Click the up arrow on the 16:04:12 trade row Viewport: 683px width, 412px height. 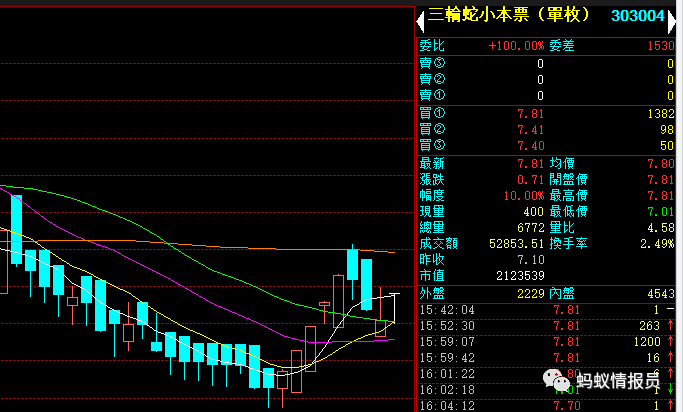tap(670, 405)
